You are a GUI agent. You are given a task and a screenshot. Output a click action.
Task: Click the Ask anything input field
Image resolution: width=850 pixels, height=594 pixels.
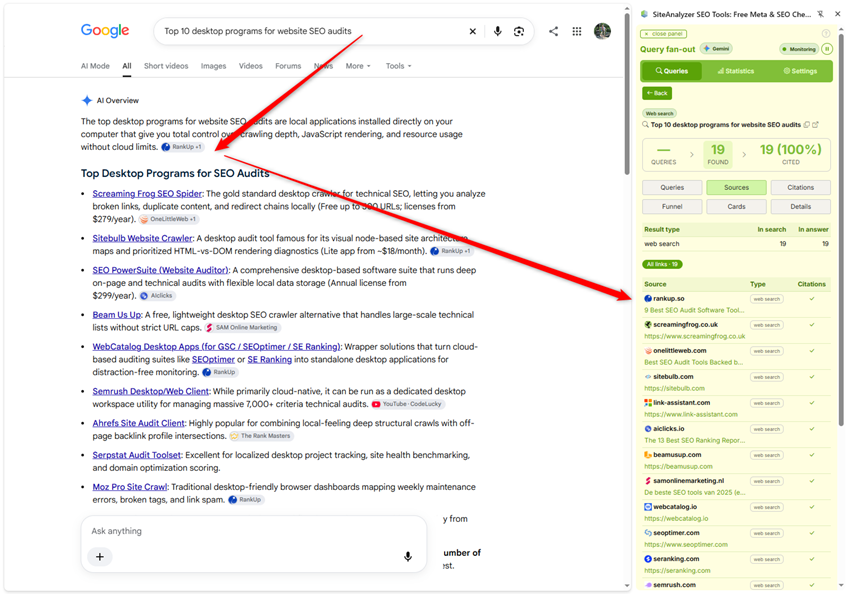(x=254, y=531)
